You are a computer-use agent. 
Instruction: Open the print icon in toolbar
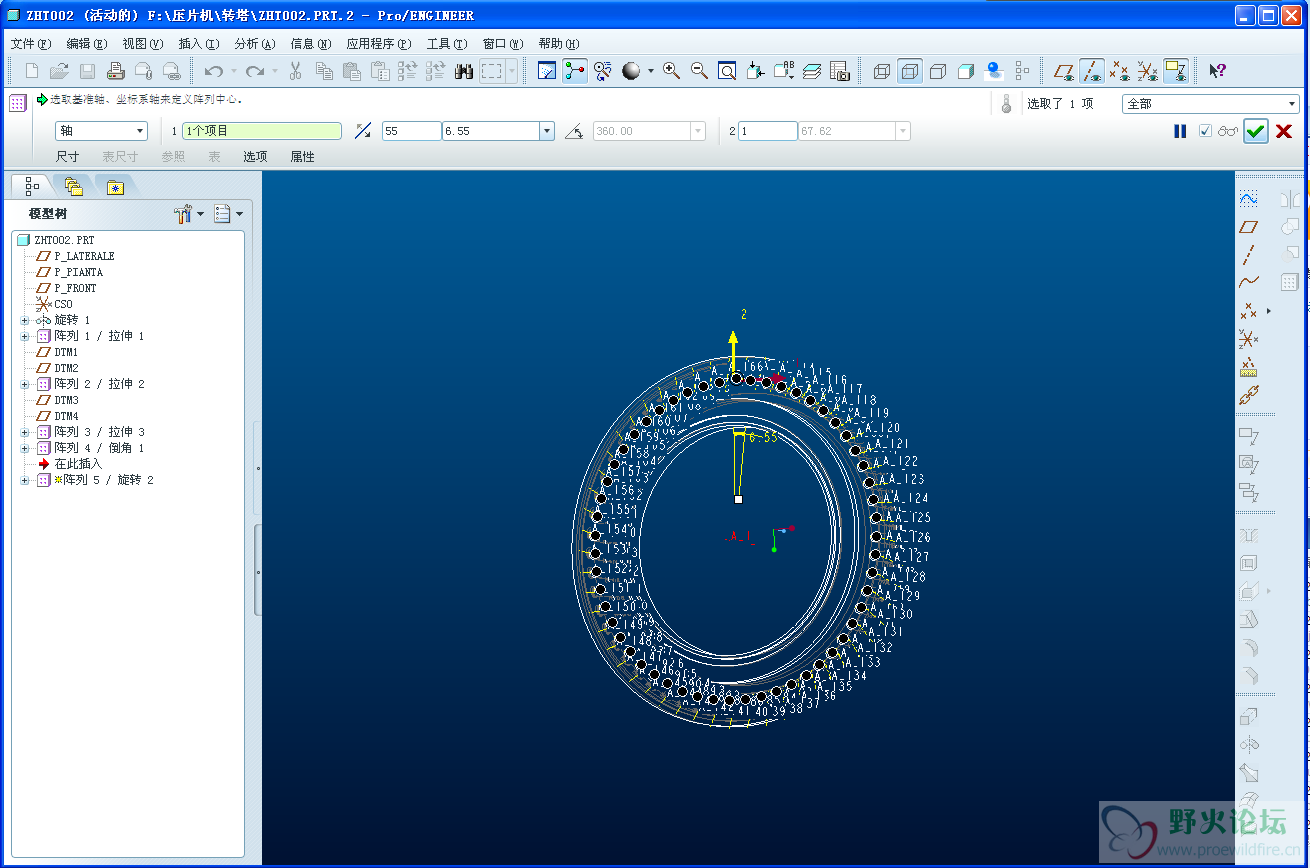tap(115, 71)
